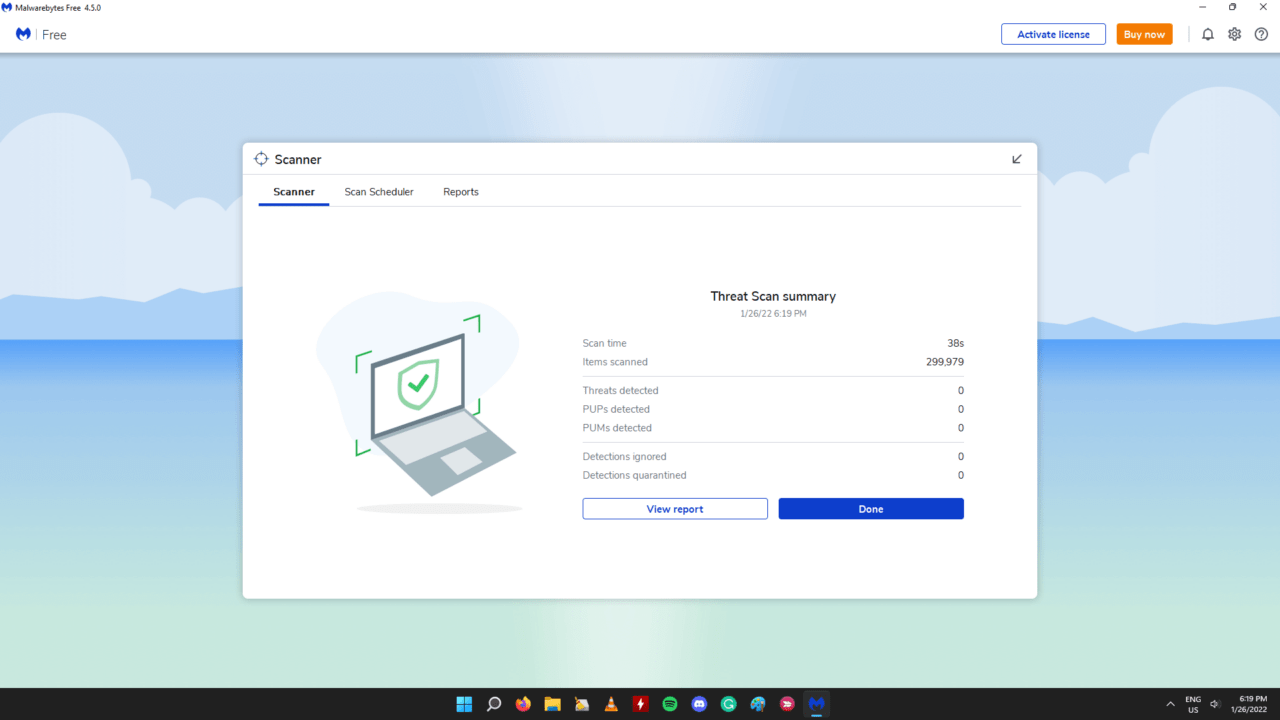1280x720 pixels.
Task: Switch to the Reports tab
Action: (461, 192)
